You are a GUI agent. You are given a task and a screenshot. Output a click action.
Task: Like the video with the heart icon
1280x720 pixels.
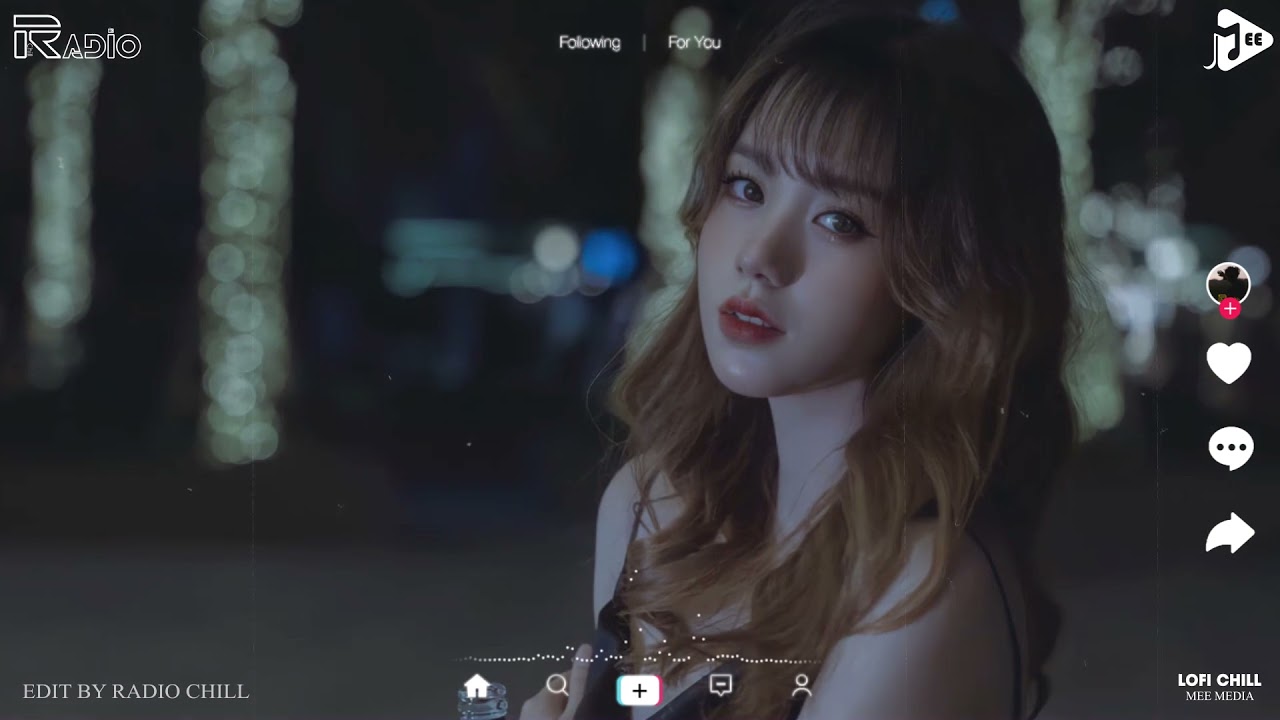point(1229,363)
